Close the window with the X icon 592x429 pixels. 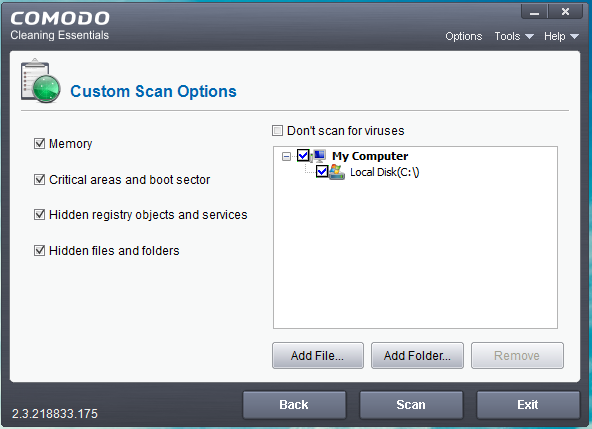pyautogui.click(x=565, y=12)
